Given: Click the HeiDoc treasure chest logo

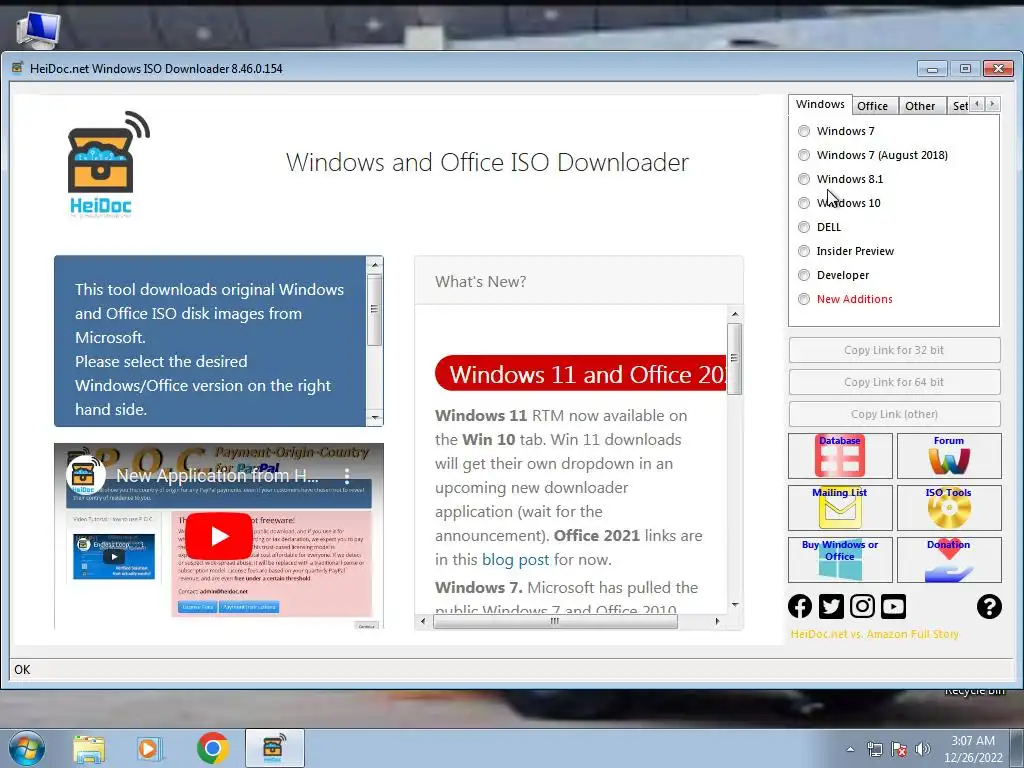Looking at the screenshot, I should [x=108, y=163].
